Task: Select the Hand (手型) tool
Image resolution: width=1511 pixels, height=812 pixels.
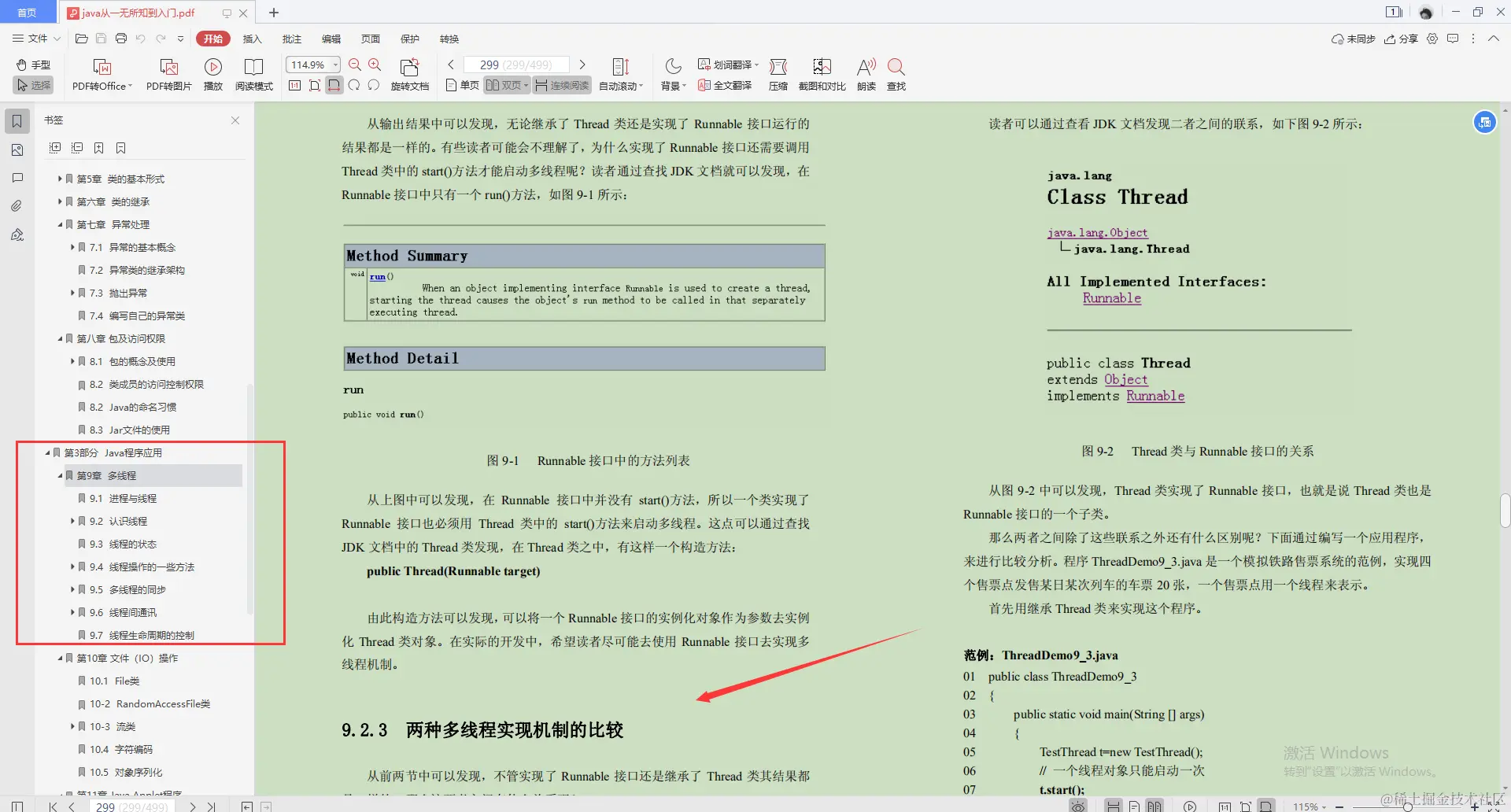Action: [x=33, y=65]
